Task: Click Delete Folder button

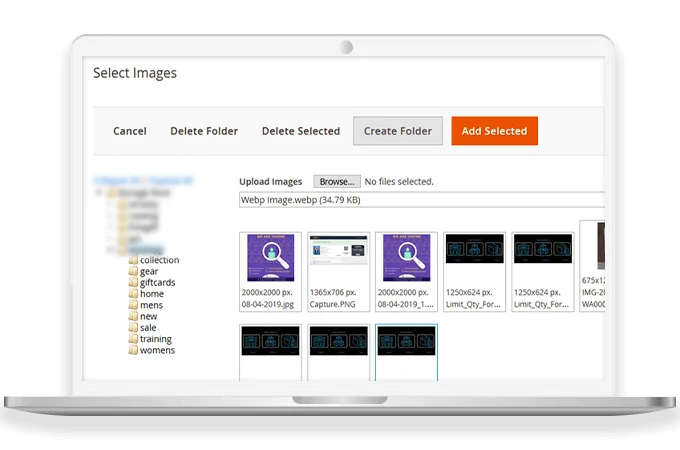Action: tap(204, 131)
